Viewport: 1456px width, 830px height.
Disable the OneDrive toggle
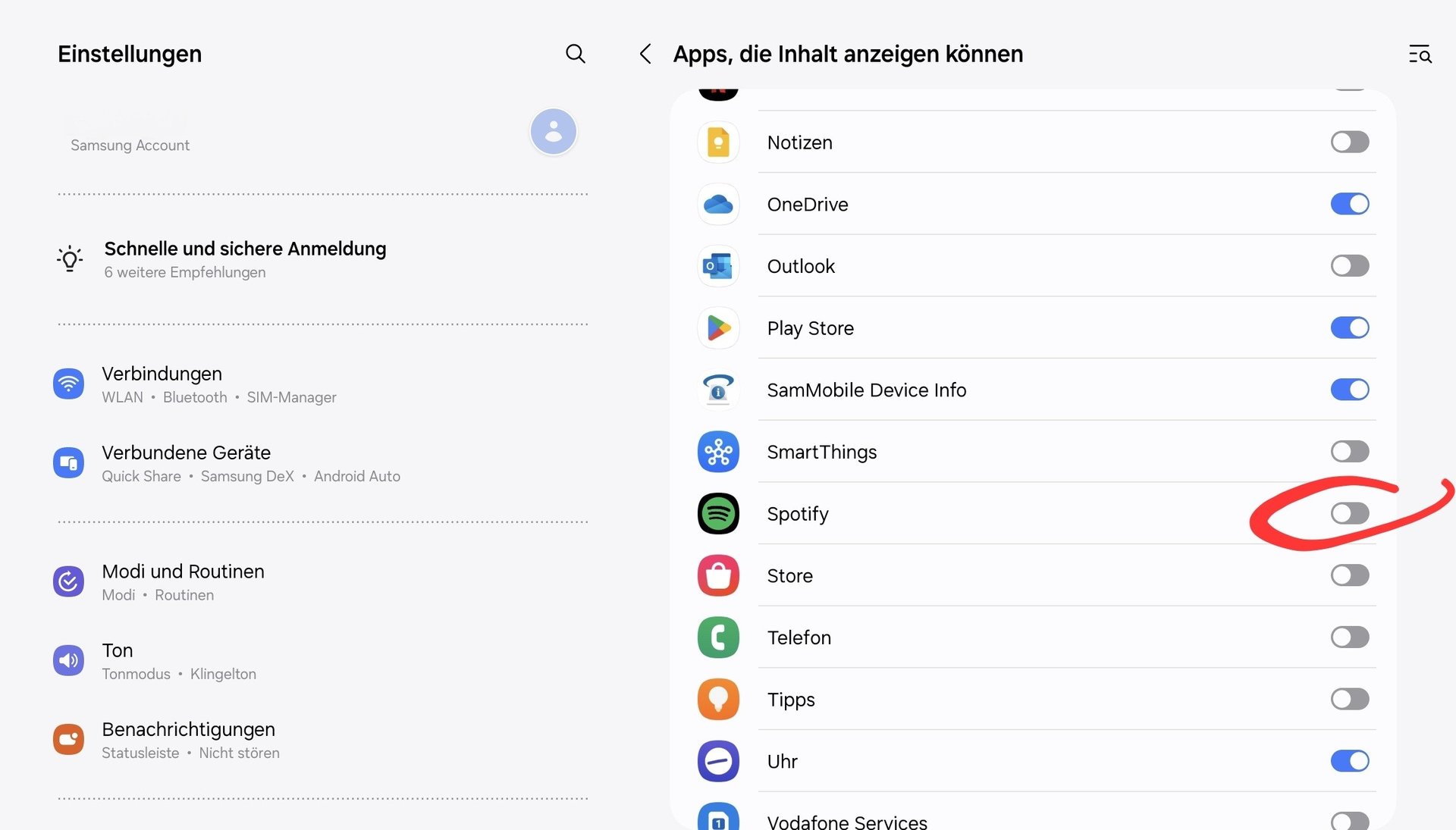click(1349, 204)
